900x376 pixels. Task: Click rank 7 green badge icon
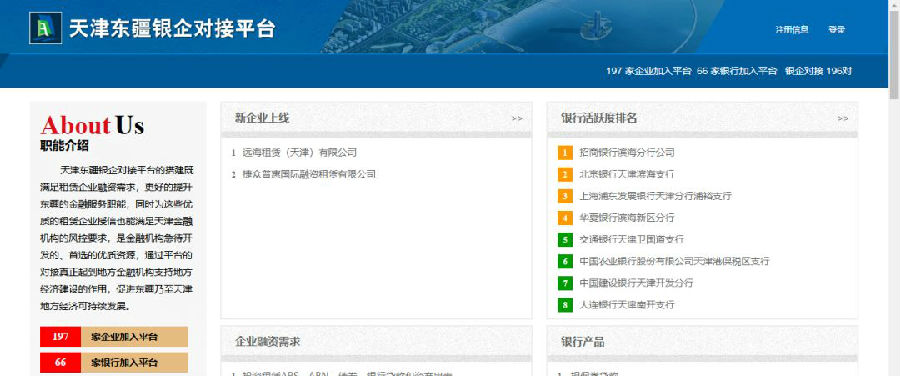click(565, 283)
